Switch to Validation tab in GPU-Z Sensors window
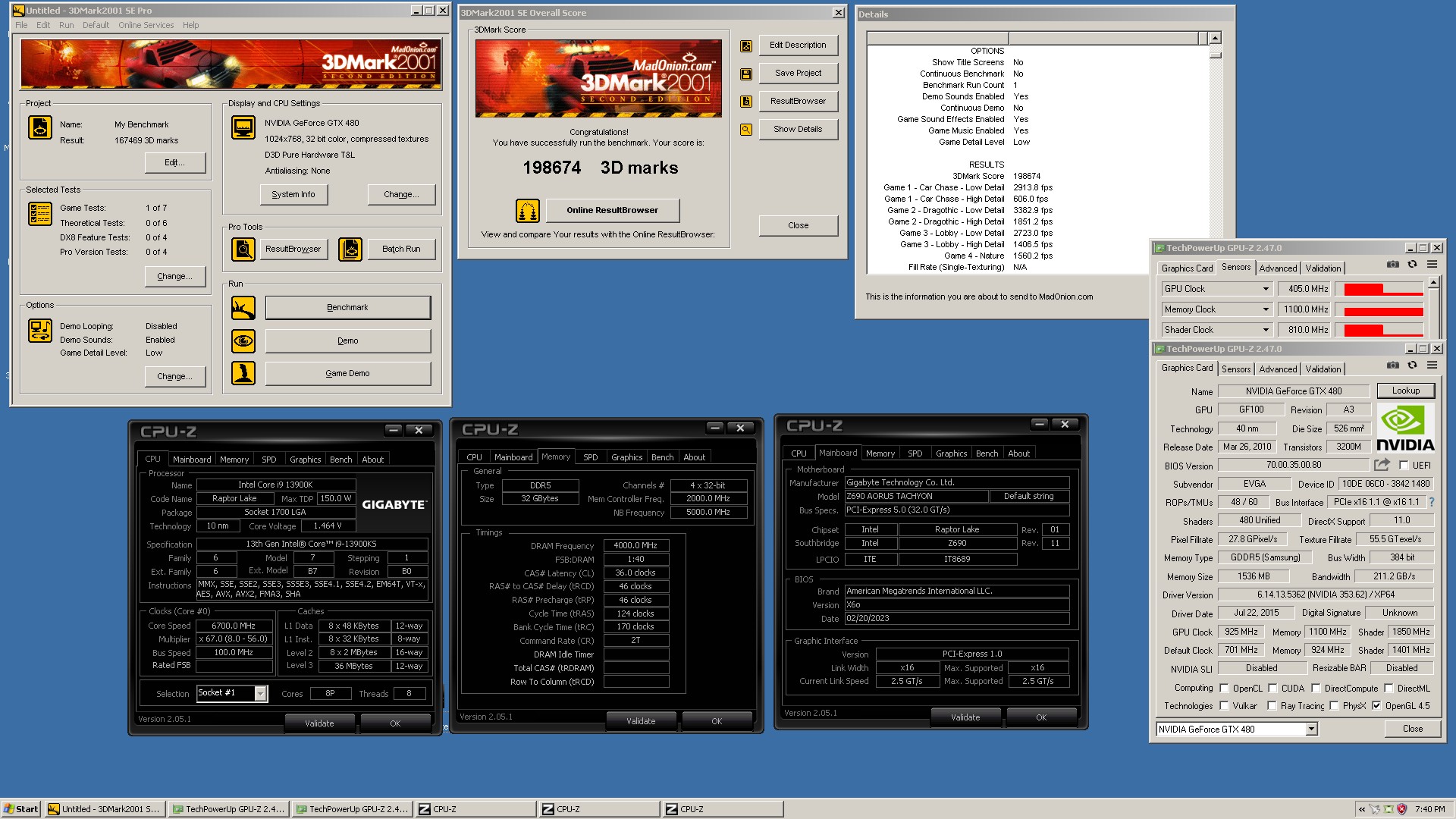The width and height of the screenshot is (1456, 819). pyautogui.click(x=1323, y=268)
